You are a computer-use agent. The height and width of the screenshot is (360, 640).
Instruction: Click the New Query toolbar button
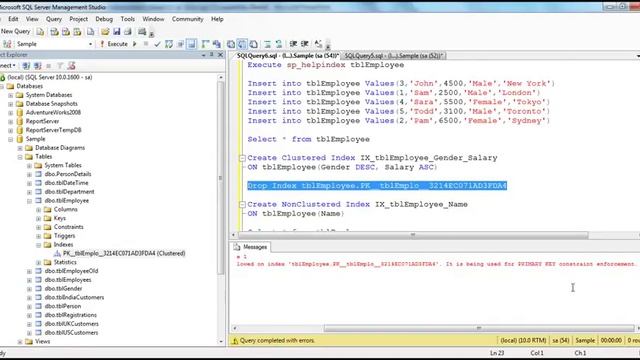click(15, 31)
